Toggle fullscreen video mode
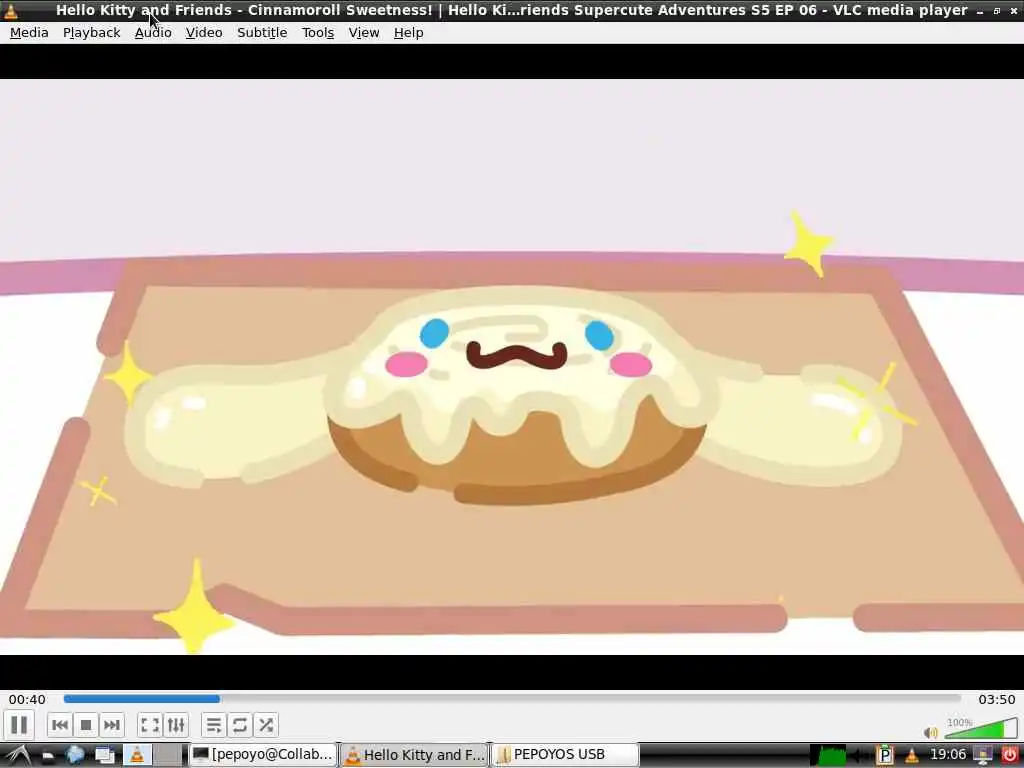The width and height of the screenshot is (1024, 768). point(150,725)
